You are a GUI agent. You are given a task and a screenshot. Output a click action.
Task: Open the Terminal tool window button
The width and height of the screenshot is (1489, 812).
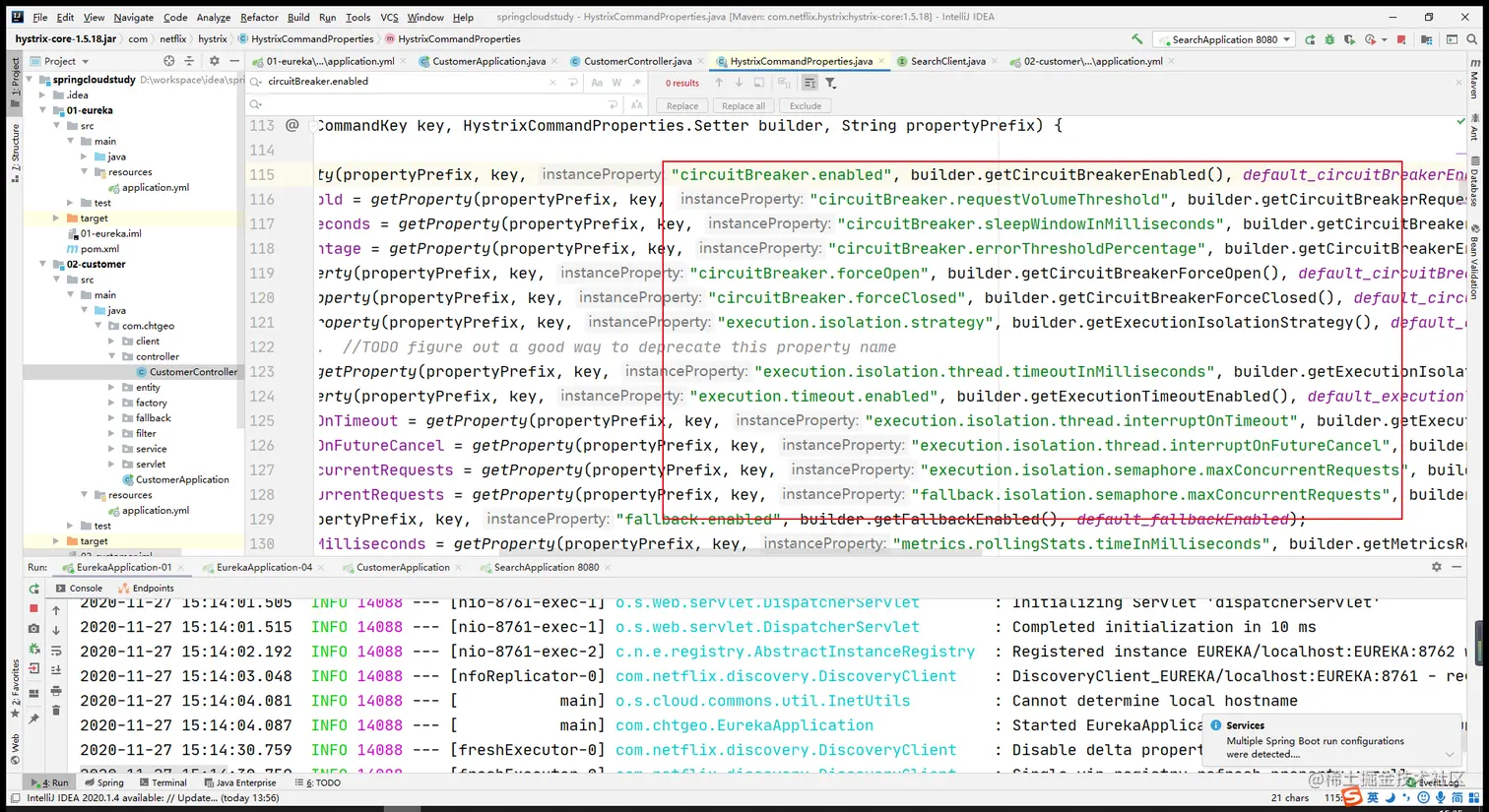coord(162,782)
